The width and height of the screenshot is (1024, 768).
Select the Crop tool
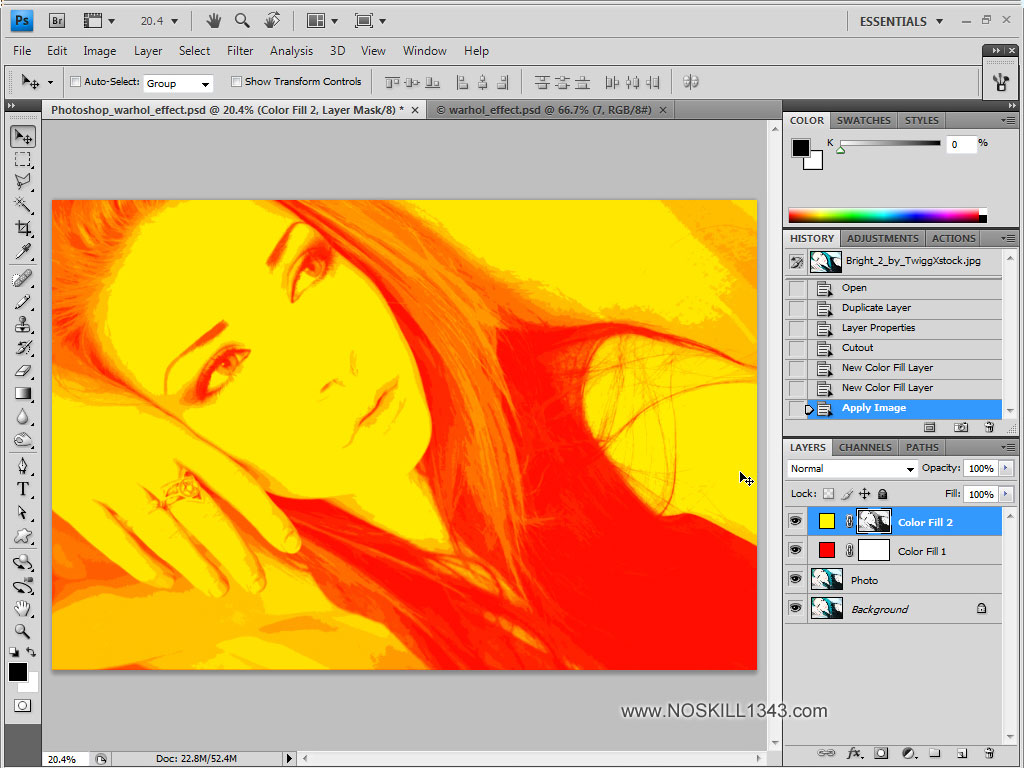tap(23, 228)
